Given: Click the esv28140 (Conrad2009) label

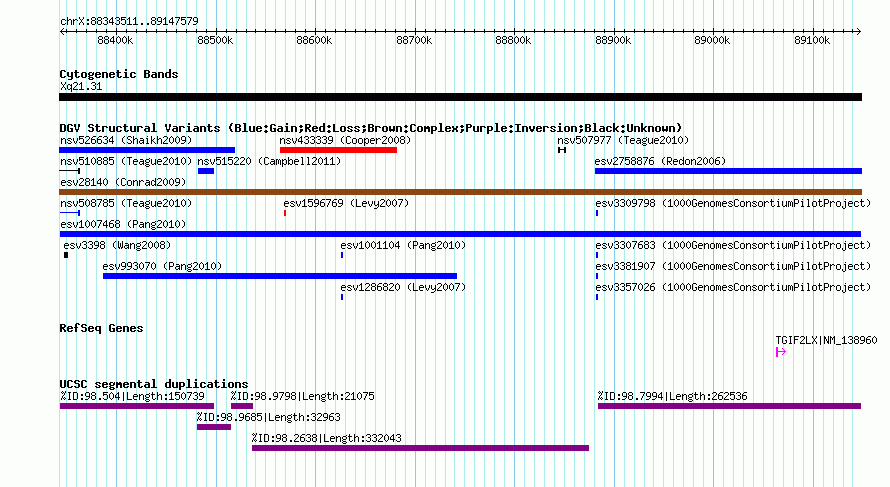Looking at the screenshot, I should [x=123, y=182].
